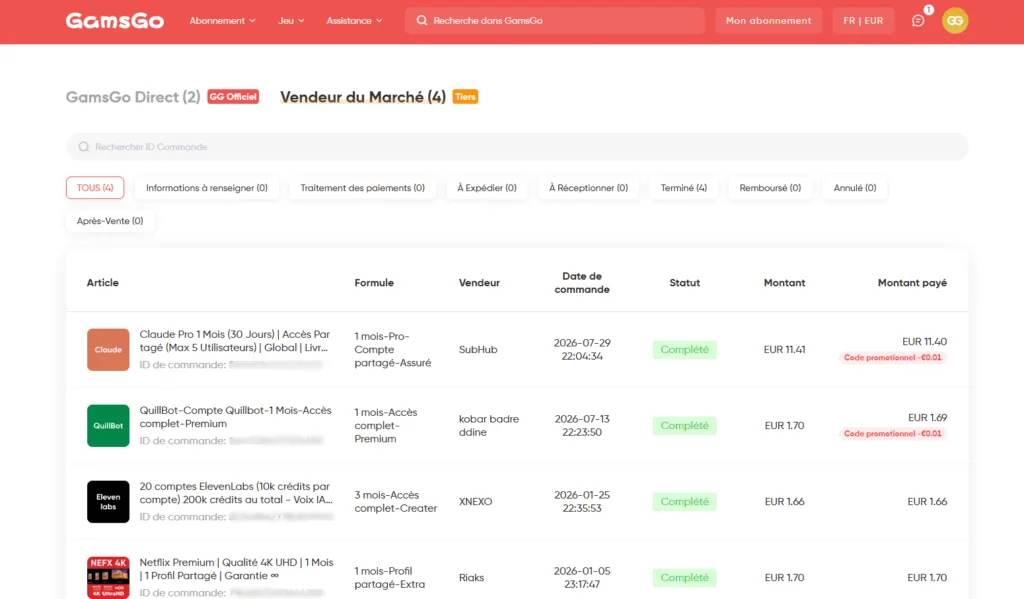The height and width of the screenshot is (599, 1024).
Task: Click the search magnifier icon in header
Action: click(x=422, y=21)
